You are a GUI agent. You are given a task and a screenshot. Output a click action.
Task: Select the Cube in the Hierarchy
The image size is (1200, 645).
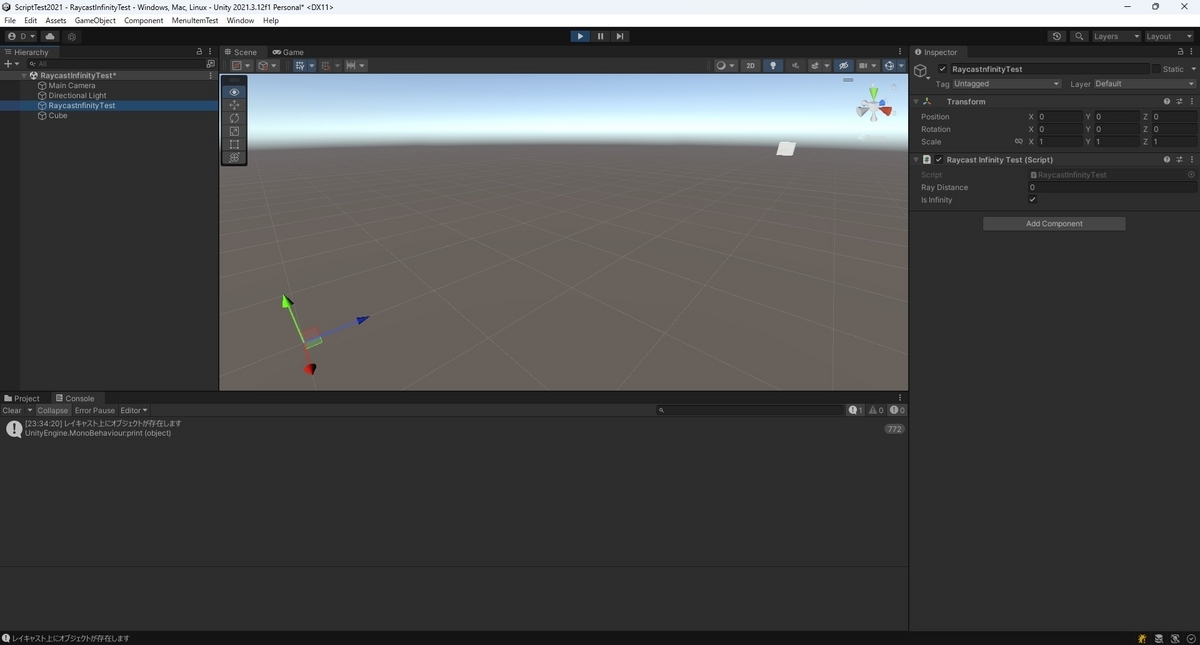click(58, 115)
